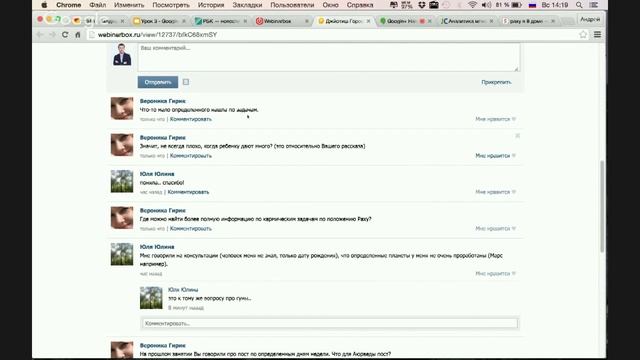Click the browser forward arrow

[52, 35]
